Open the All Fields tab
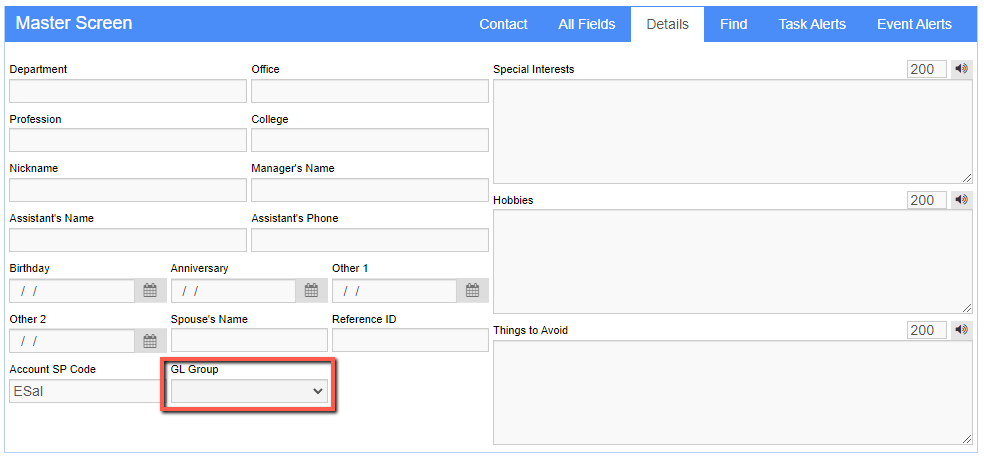This screenshot has height=456, width=984. [x=587, y=24]
